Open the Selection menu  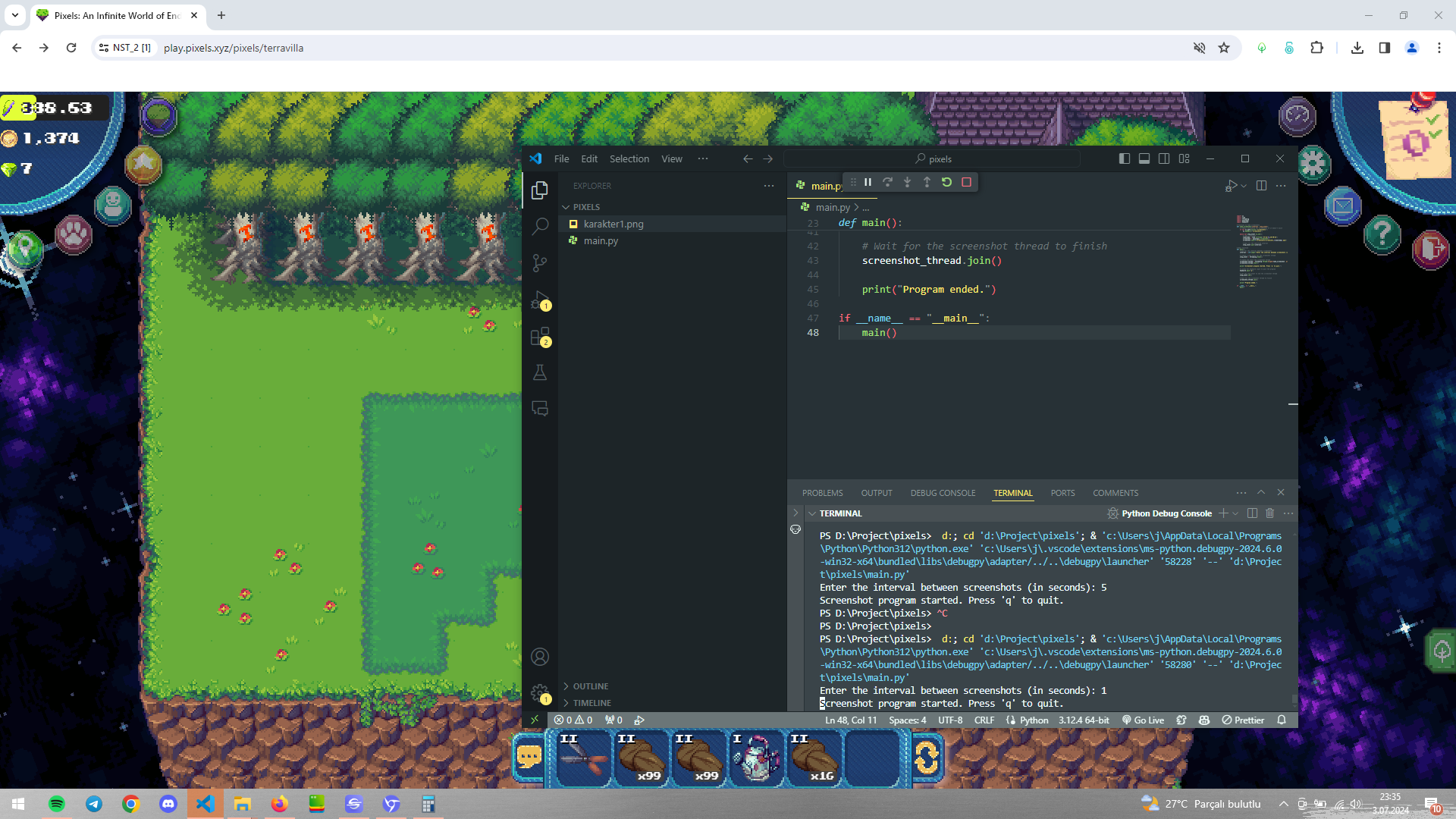click(629, 158)
